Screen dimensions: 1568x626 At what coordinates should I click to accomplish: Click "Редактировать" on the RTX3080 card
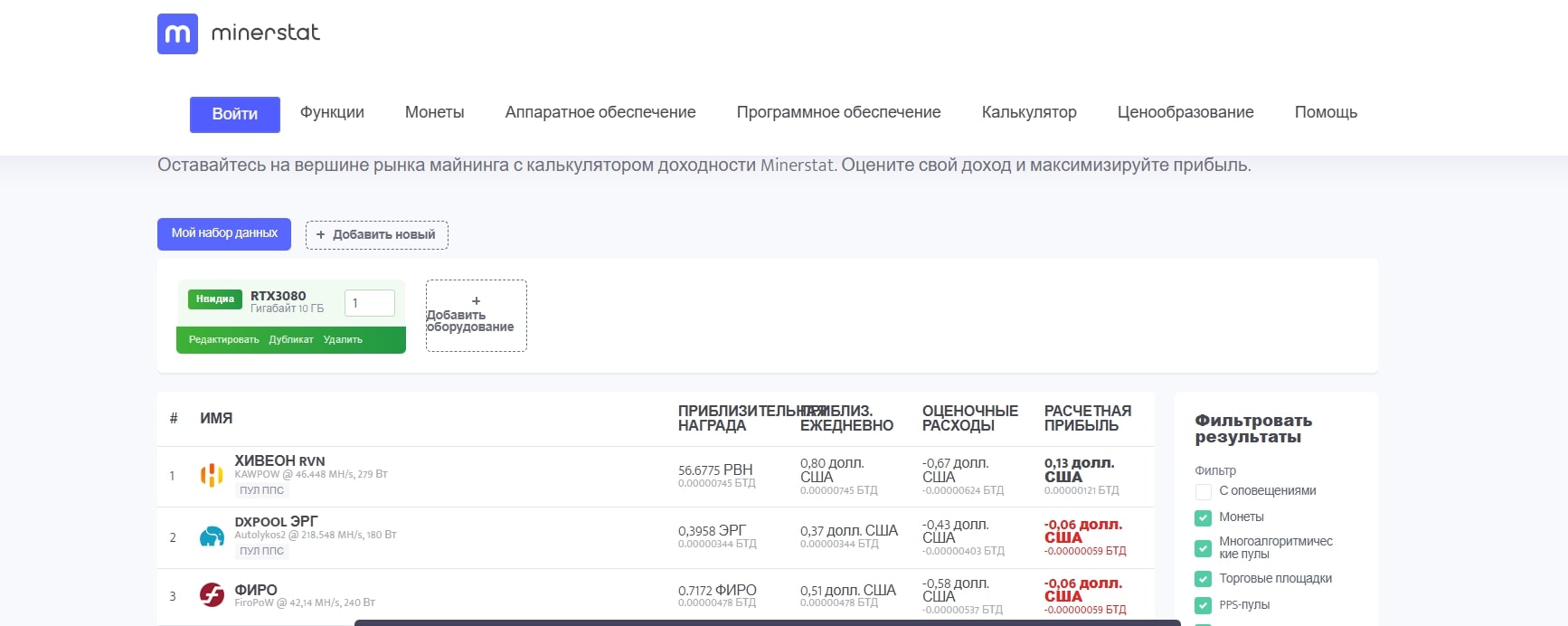(223, 340)
